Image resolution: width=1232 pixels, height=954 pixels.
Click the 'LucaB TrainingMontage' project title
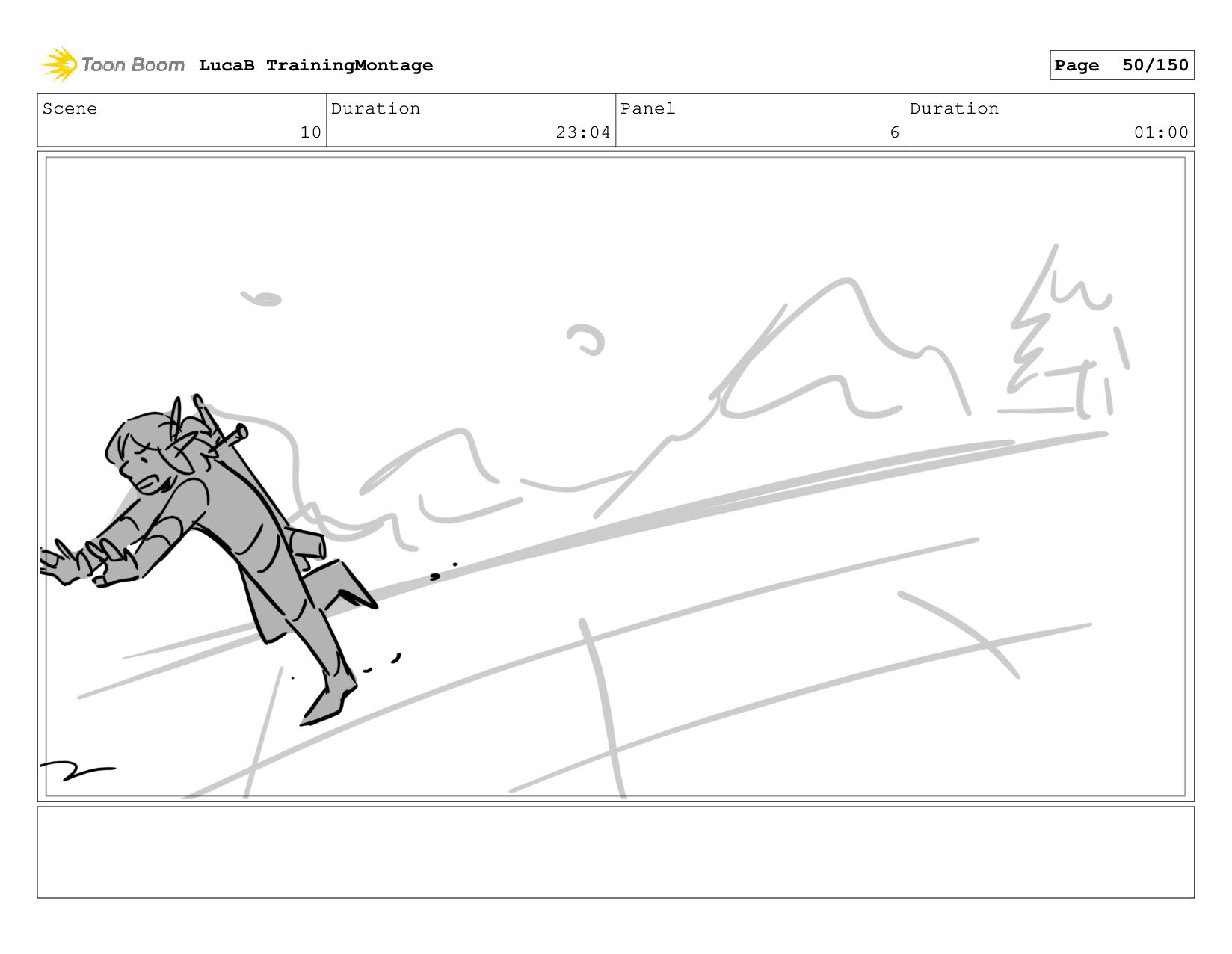click(315, 65)
